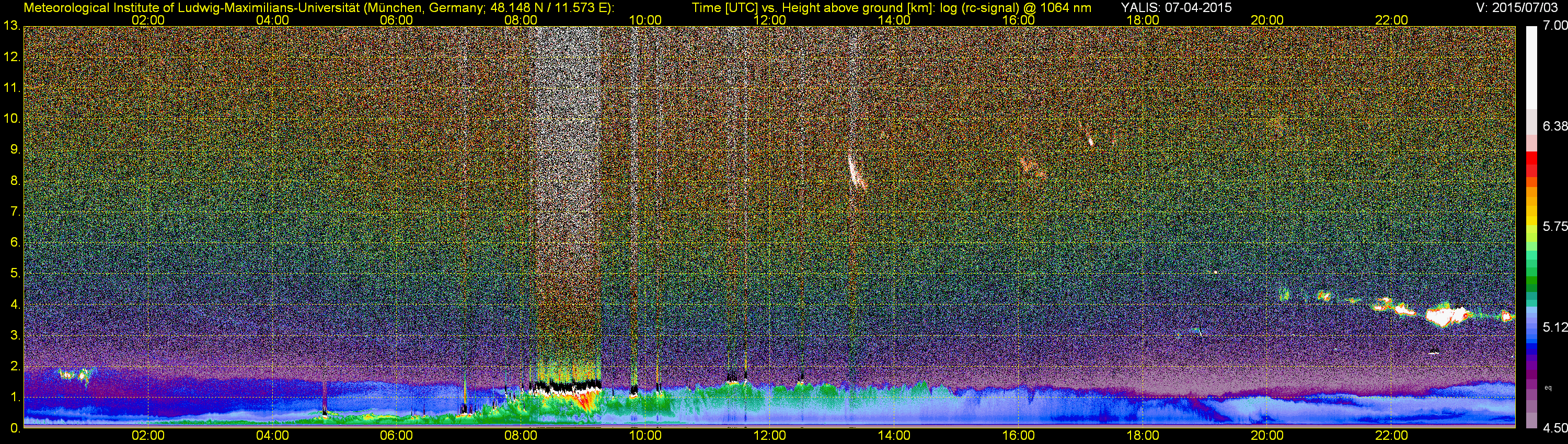Image resolution: width=1568 pixels, height=444 pixels.
Task: Click the 5.12 colorbar value
Action: point(1555,327)
